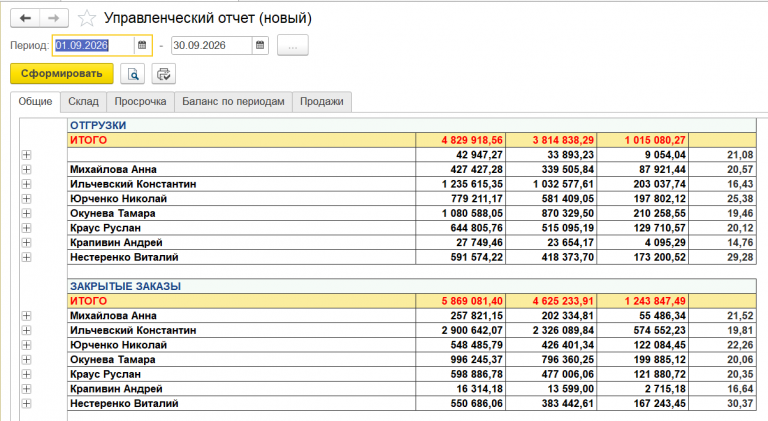
Task: Select the period end date field 30.09.2026
Action: [x=211, y=46]
